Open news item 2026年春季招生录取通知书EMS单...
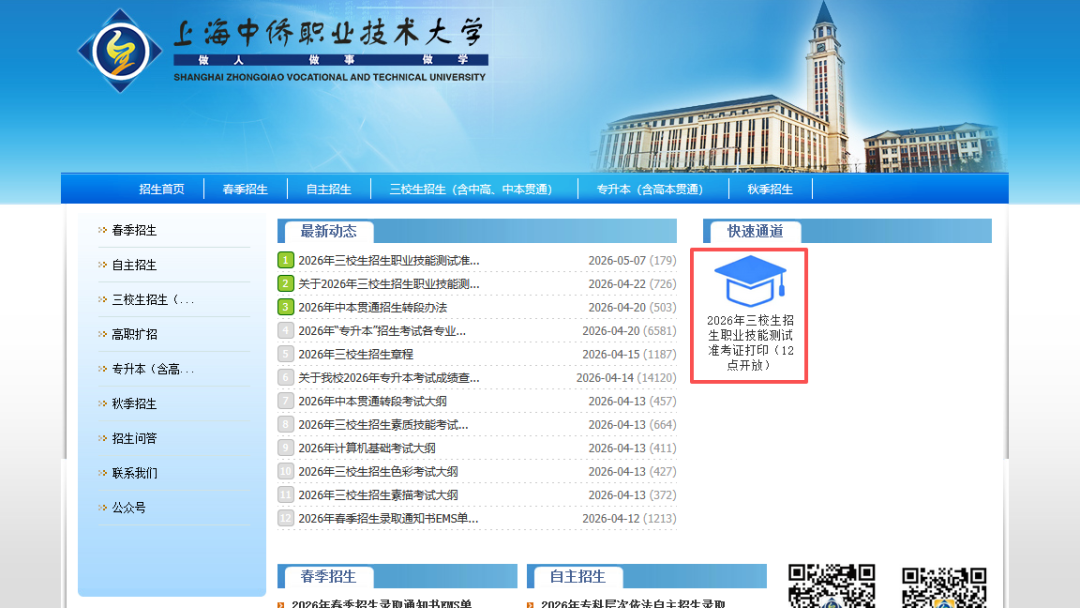The image size is (1080, 608). click(388, 518)
